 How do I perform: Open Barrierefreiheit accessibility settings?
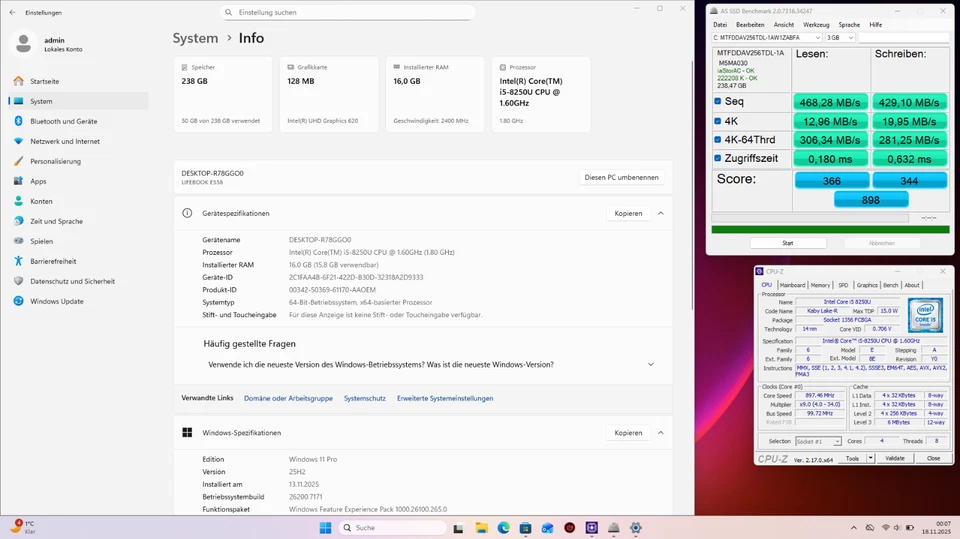[x=78, y=262]
